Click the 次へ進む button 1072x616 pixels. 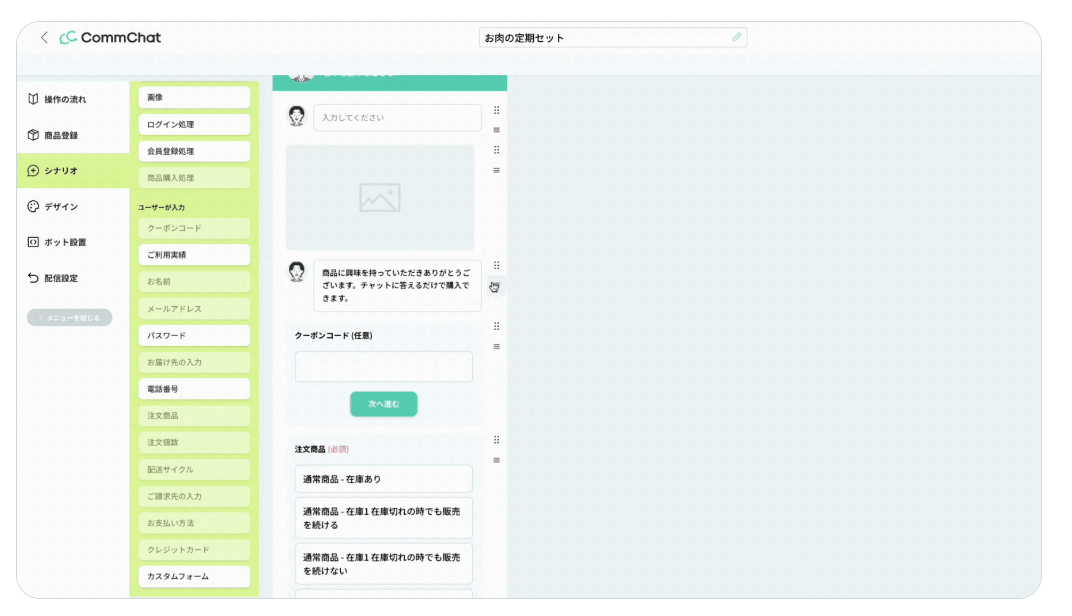[x=383, y=404]
